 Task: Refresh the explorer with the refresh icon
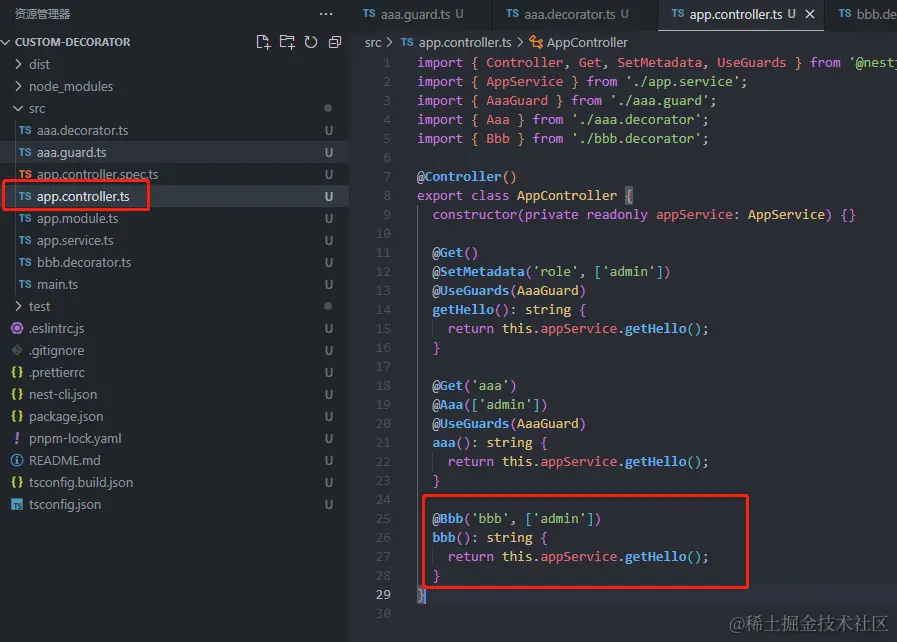click(x=311, y=42)
